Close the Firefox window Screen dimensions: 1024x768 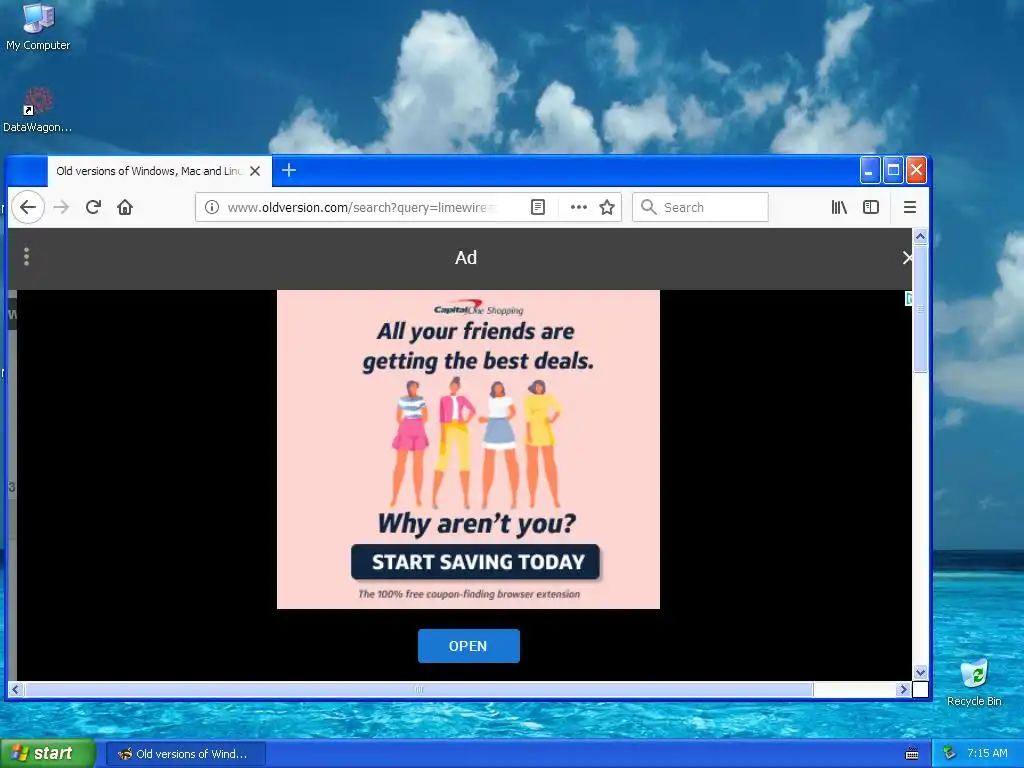point(916,170)
